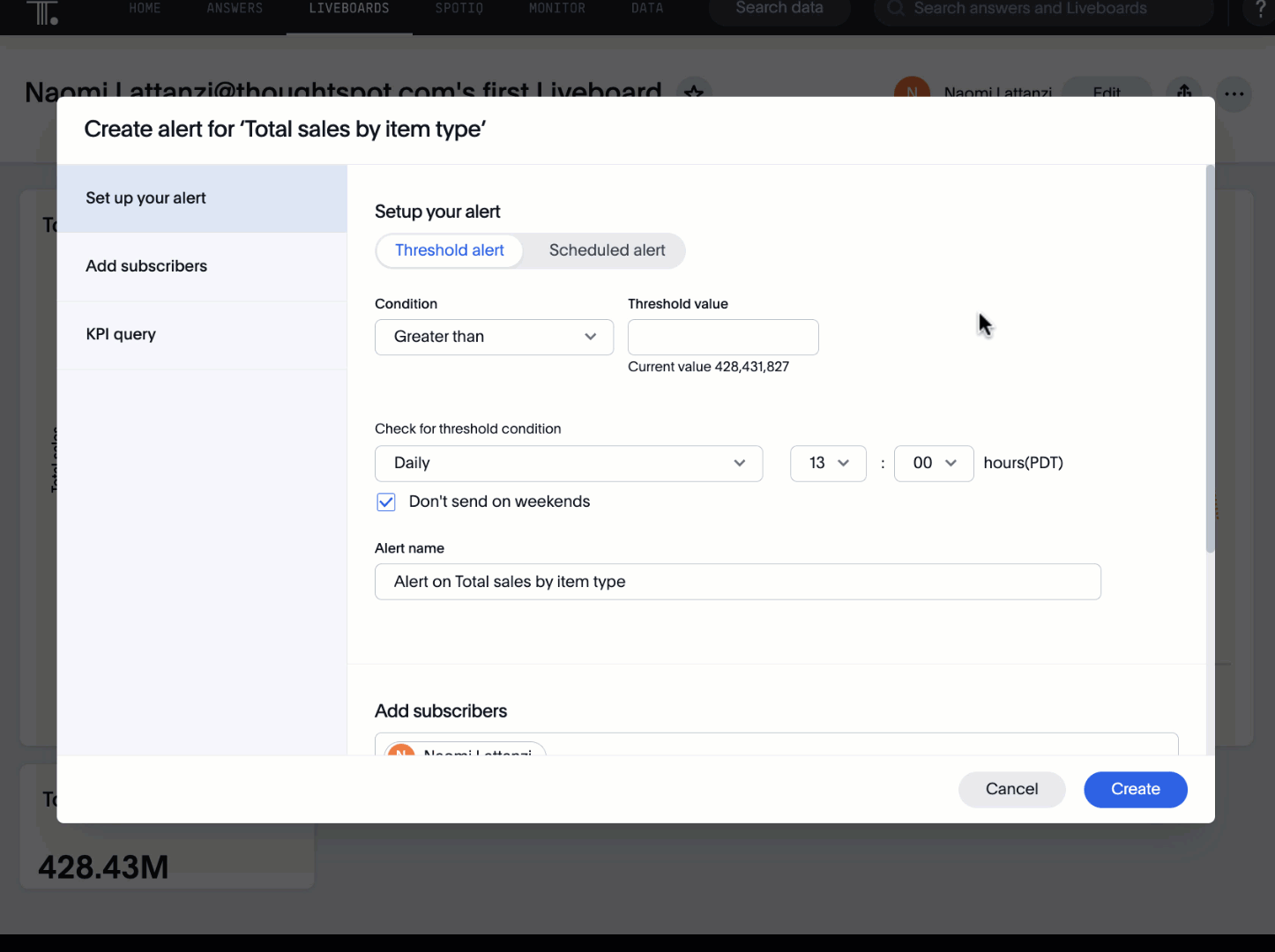The height and width of the screenshot is (952, 1275).
Task: Click the magnifier icon in the search bar
Action: click(x=895, y=9)
